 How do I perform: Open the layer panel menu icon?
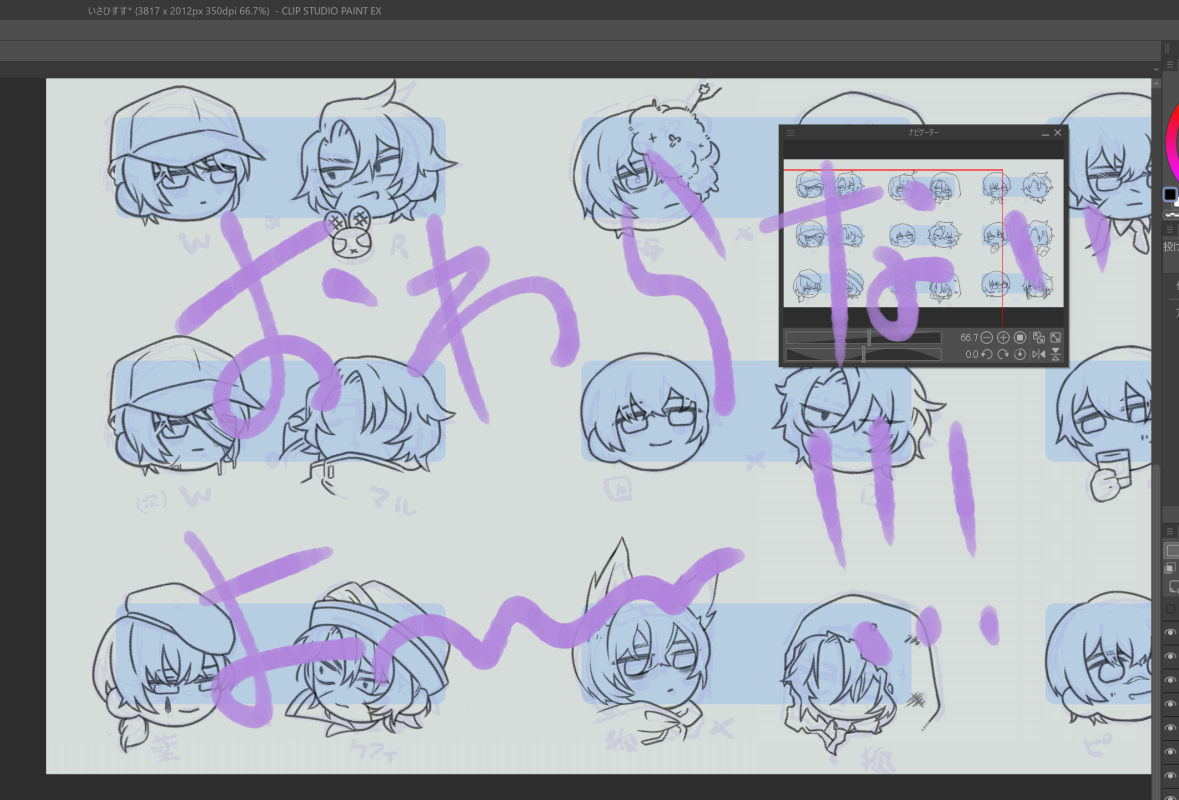1170,530
